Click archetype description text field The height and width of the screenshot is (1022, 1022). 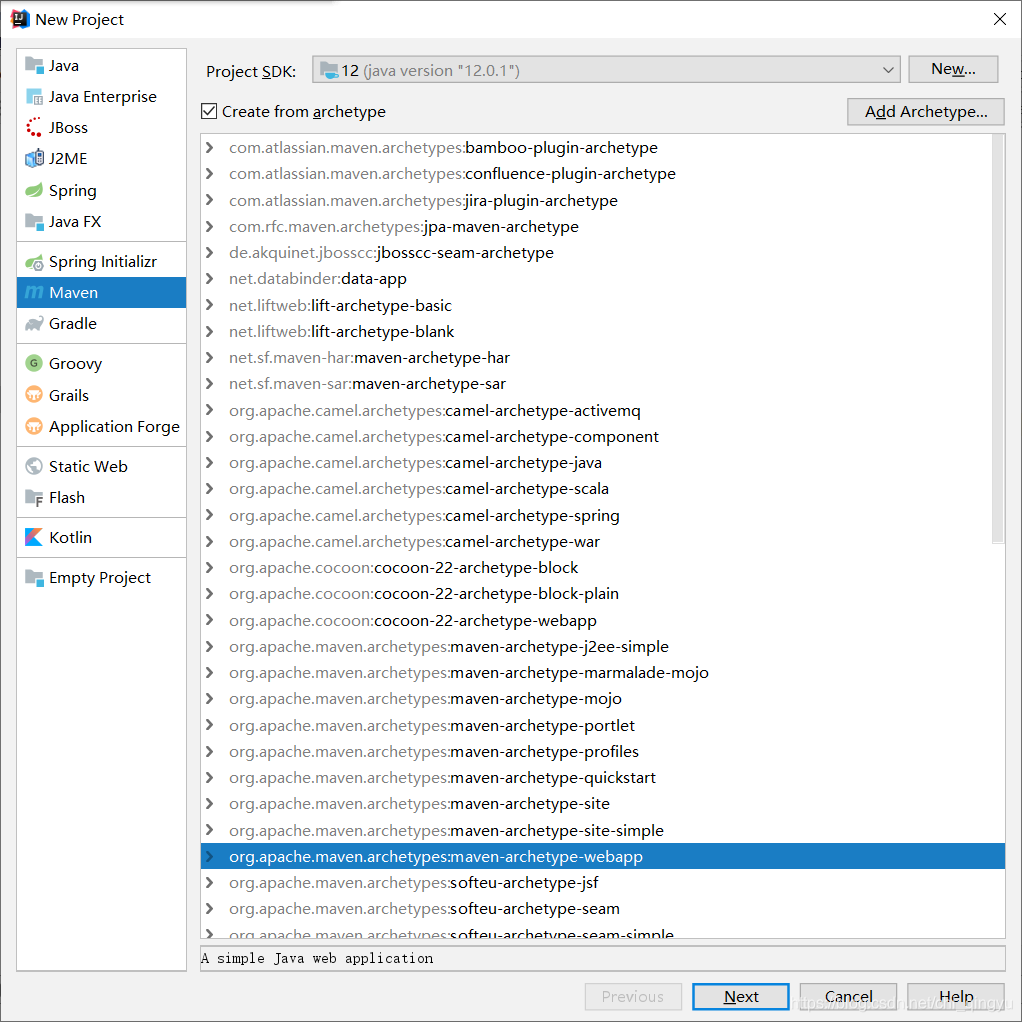[x=602, y=958]
